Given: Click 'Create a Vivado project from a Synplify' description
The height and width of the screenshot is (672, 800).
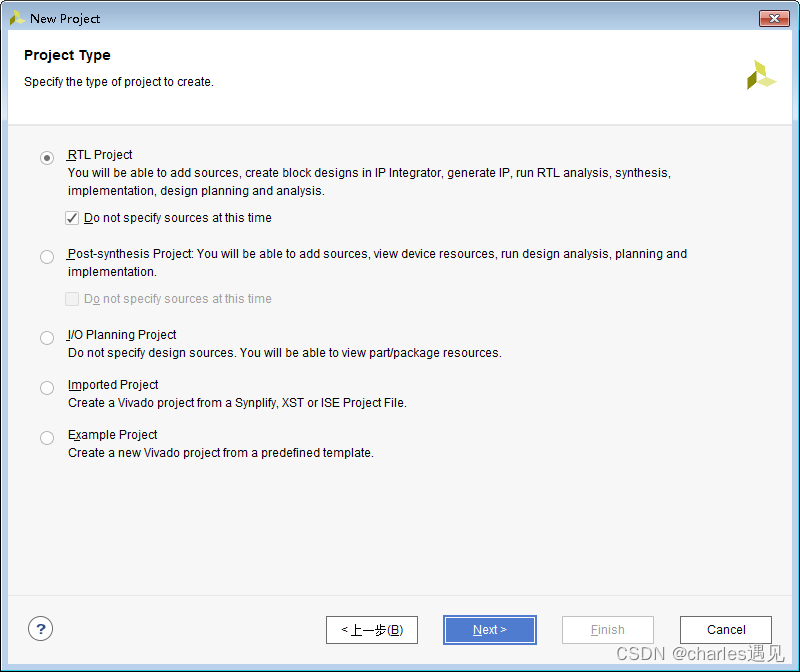Looking at the screenshot, I should (x=237, y=403).
